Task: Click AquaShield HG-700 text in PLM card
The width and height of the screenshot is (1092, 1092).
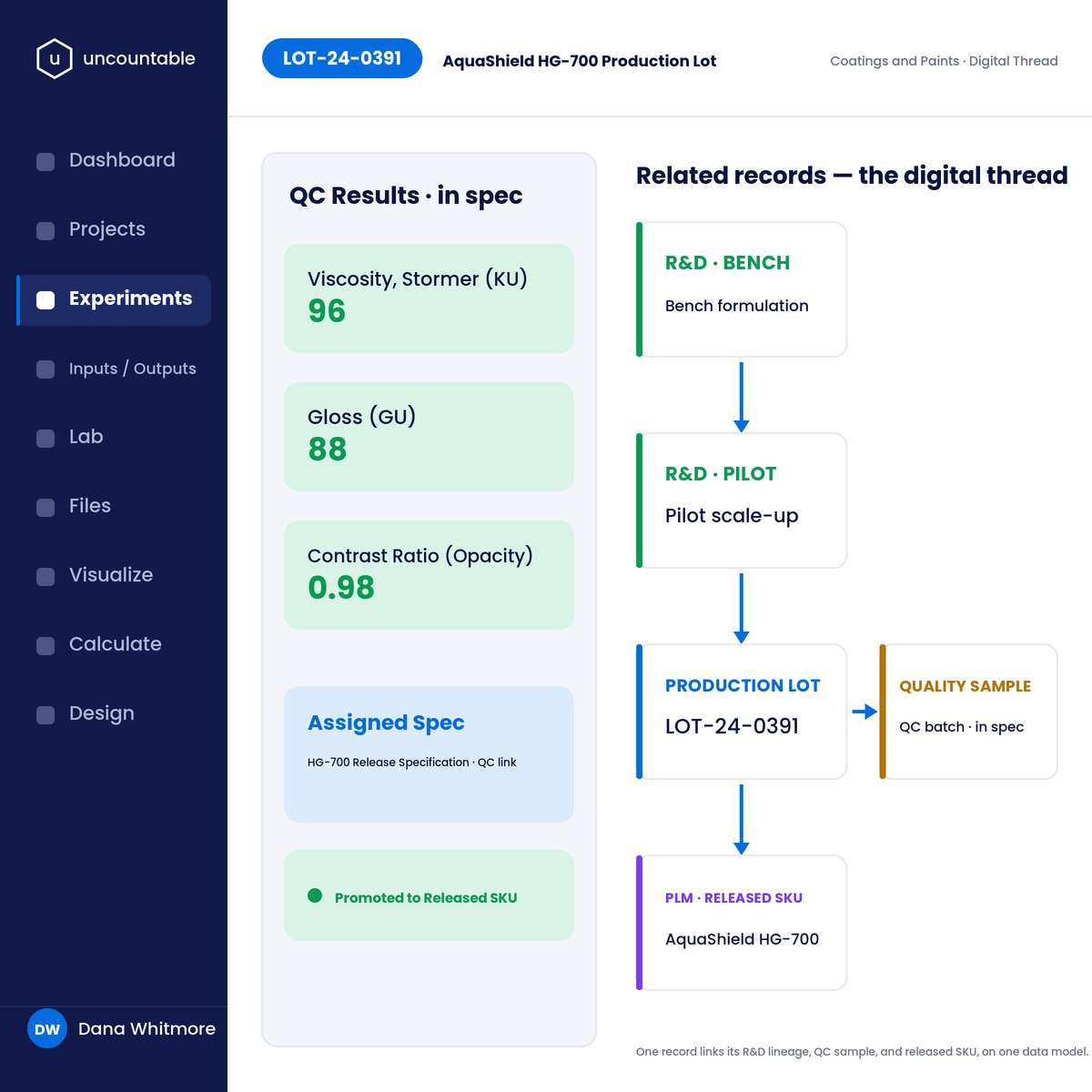Action: (742, 939)
